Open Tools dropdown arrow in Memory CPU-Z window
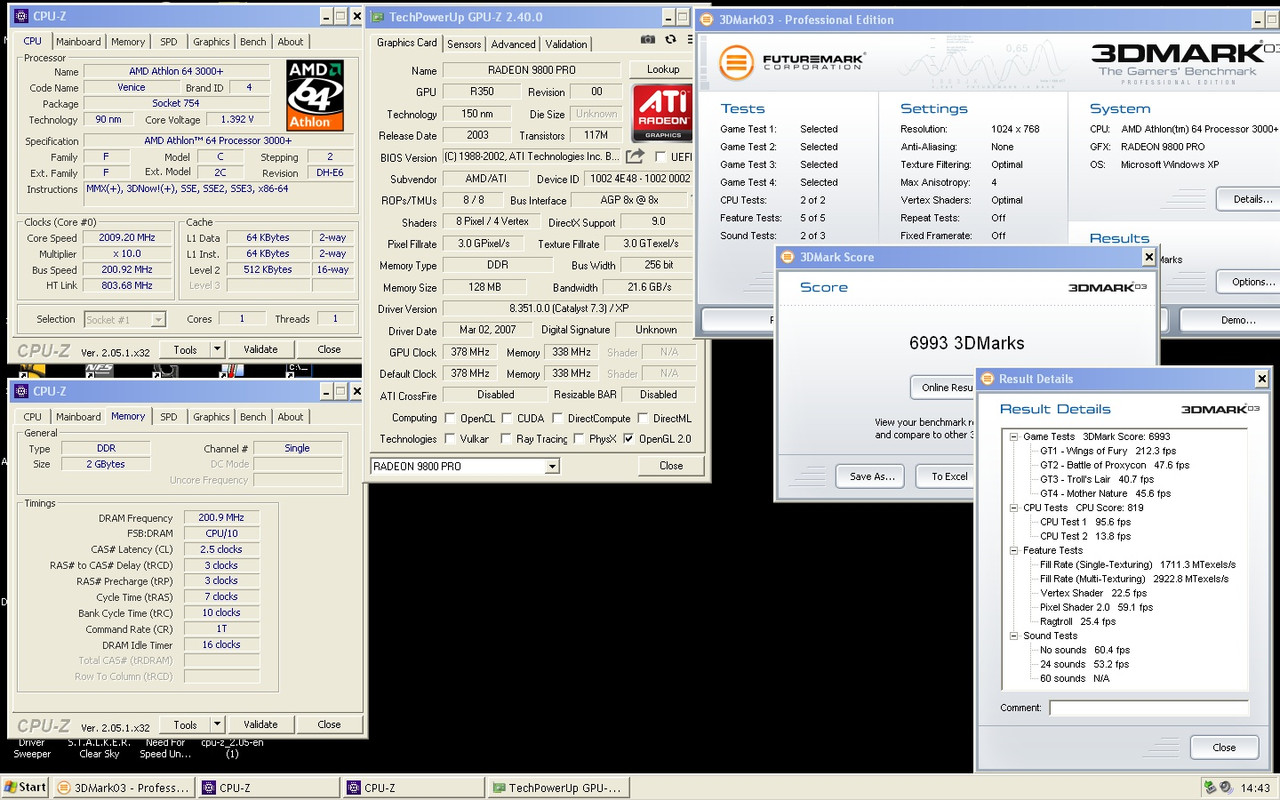The height and width of the screenshot is (800, 1280). coord(217,724)
